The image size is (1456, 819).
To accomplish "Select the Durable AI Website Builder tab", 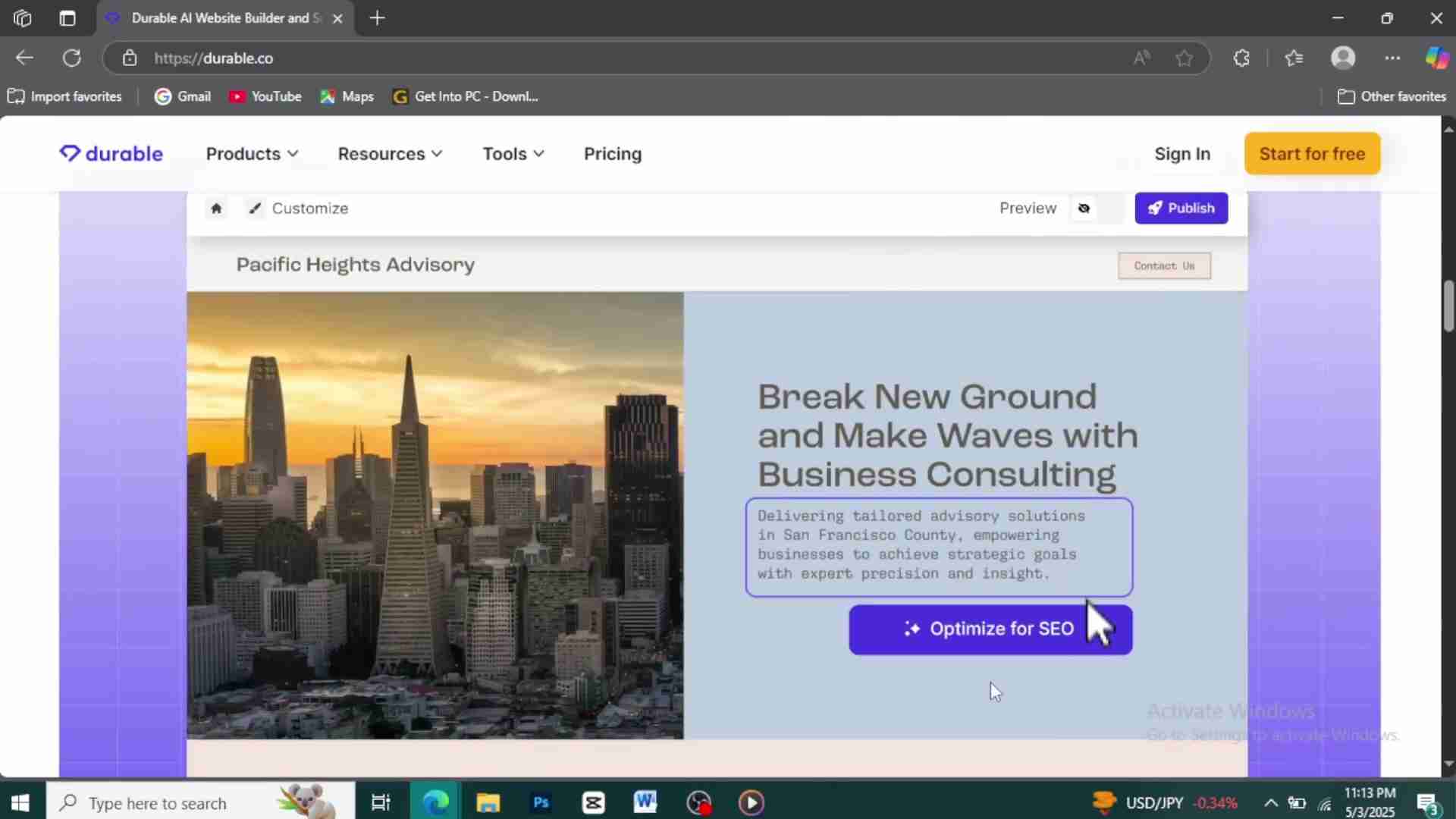I will pyautogui.click(x=220, y=18).
